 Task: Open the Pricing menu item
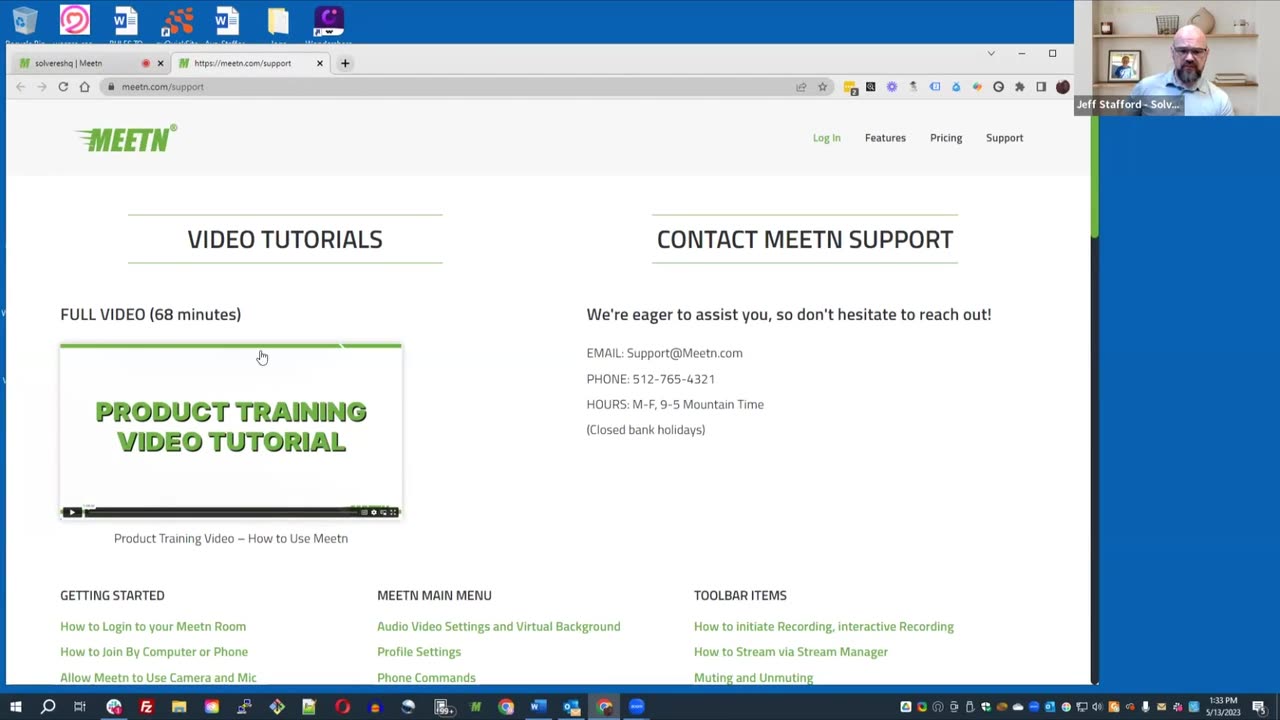coord(945,138)
